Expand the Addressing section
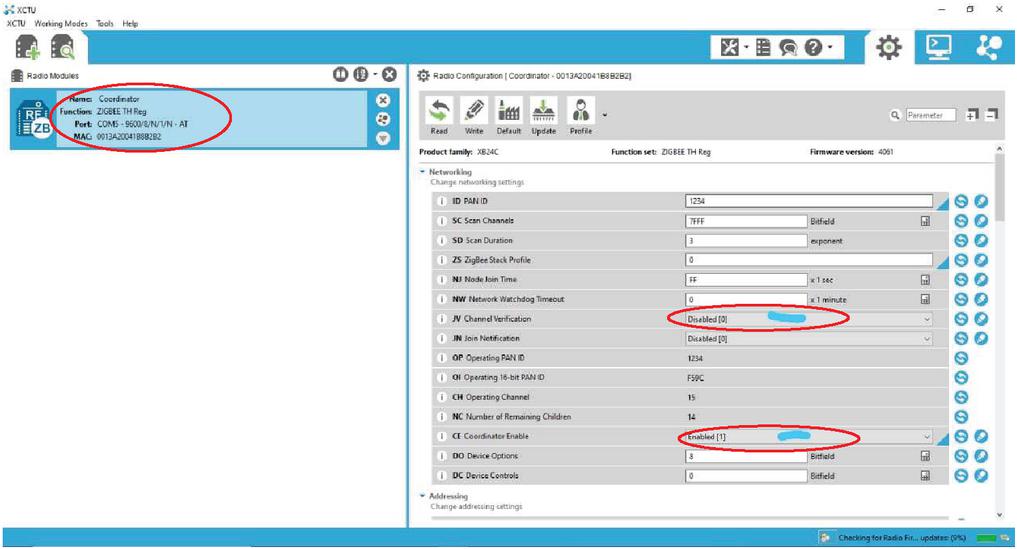 pyautogui.click(x=423, y=496)
